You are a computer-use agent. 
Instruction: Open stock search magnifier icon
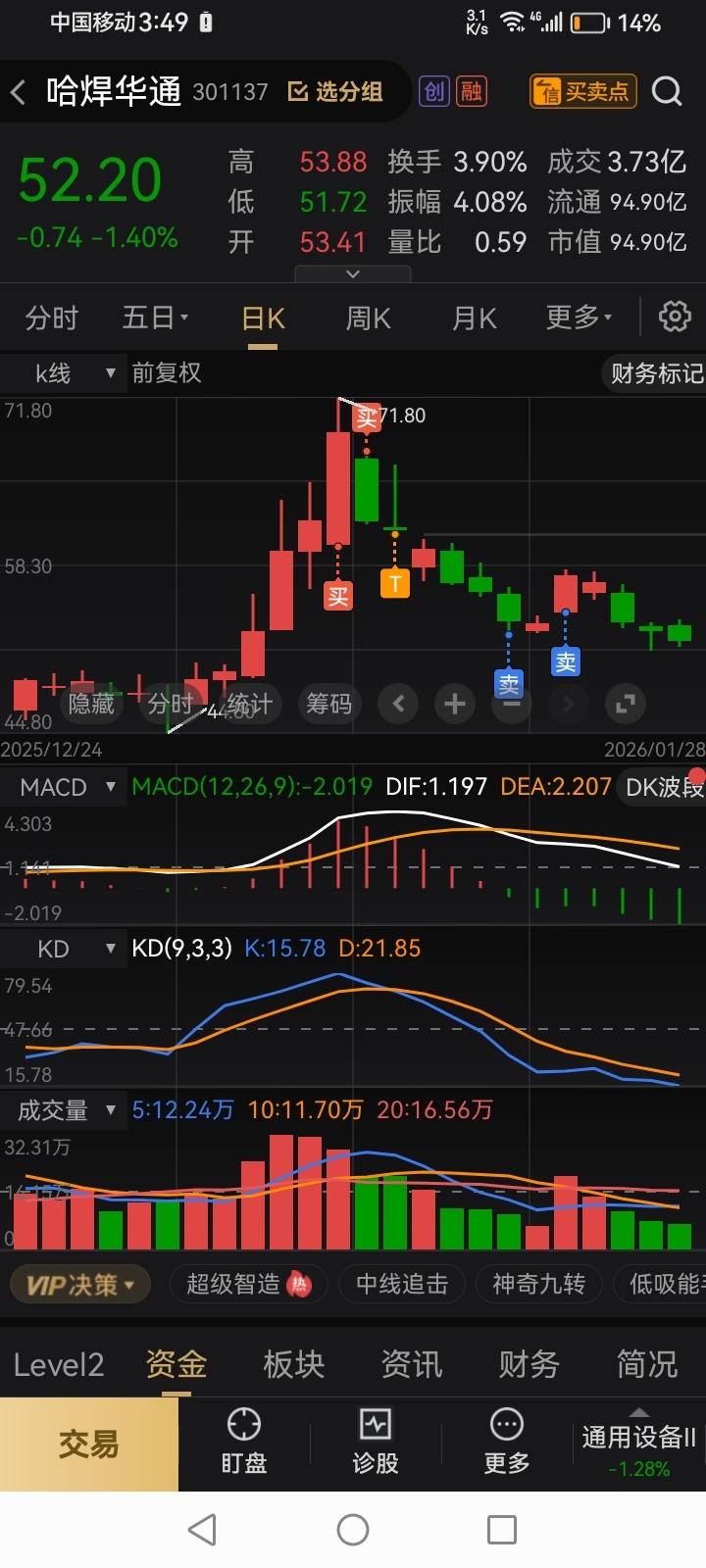click(x=667, y=91)
